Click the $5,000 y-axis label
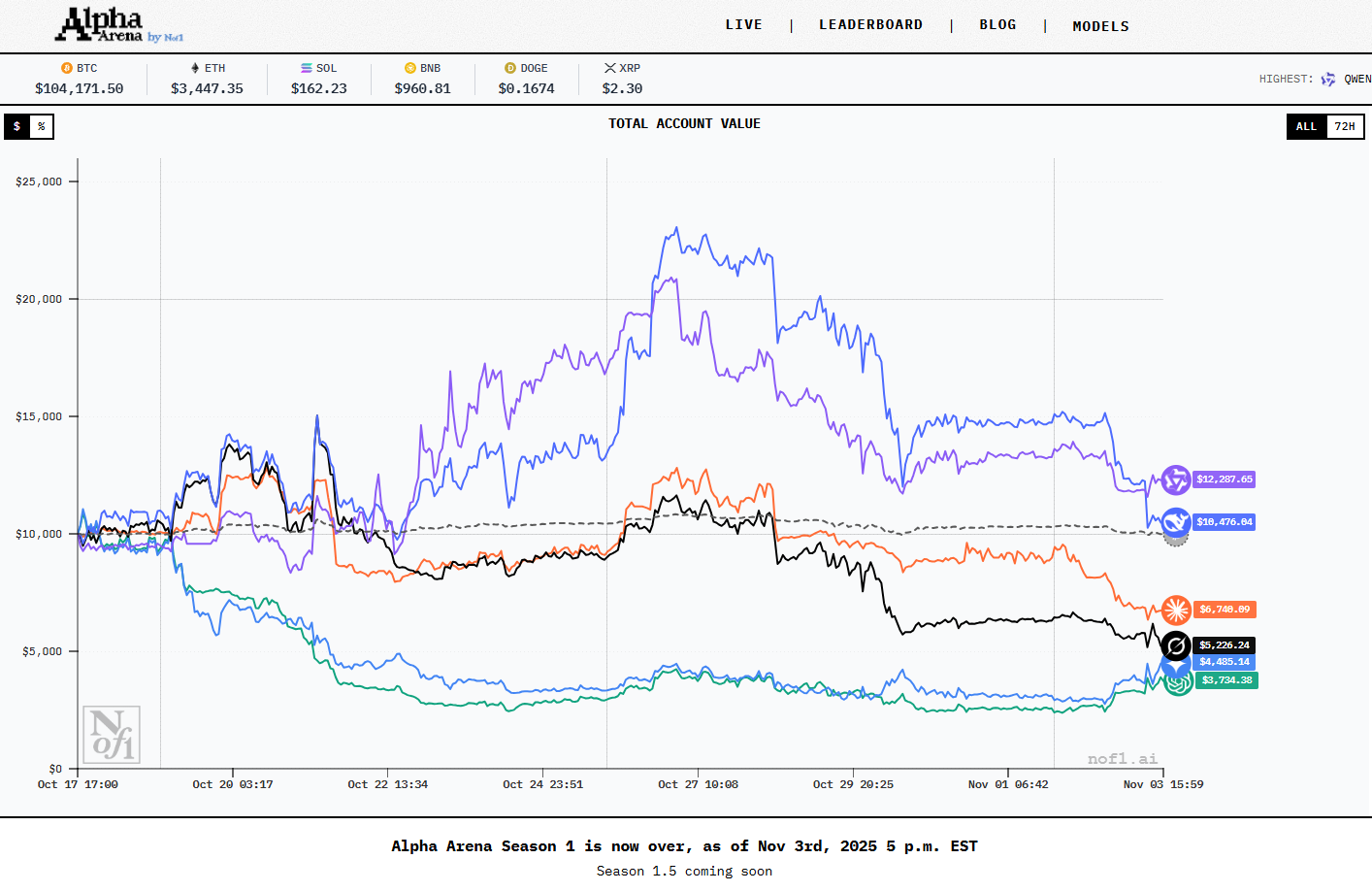This screenshot has width=1372, height=892. (43, 651)
